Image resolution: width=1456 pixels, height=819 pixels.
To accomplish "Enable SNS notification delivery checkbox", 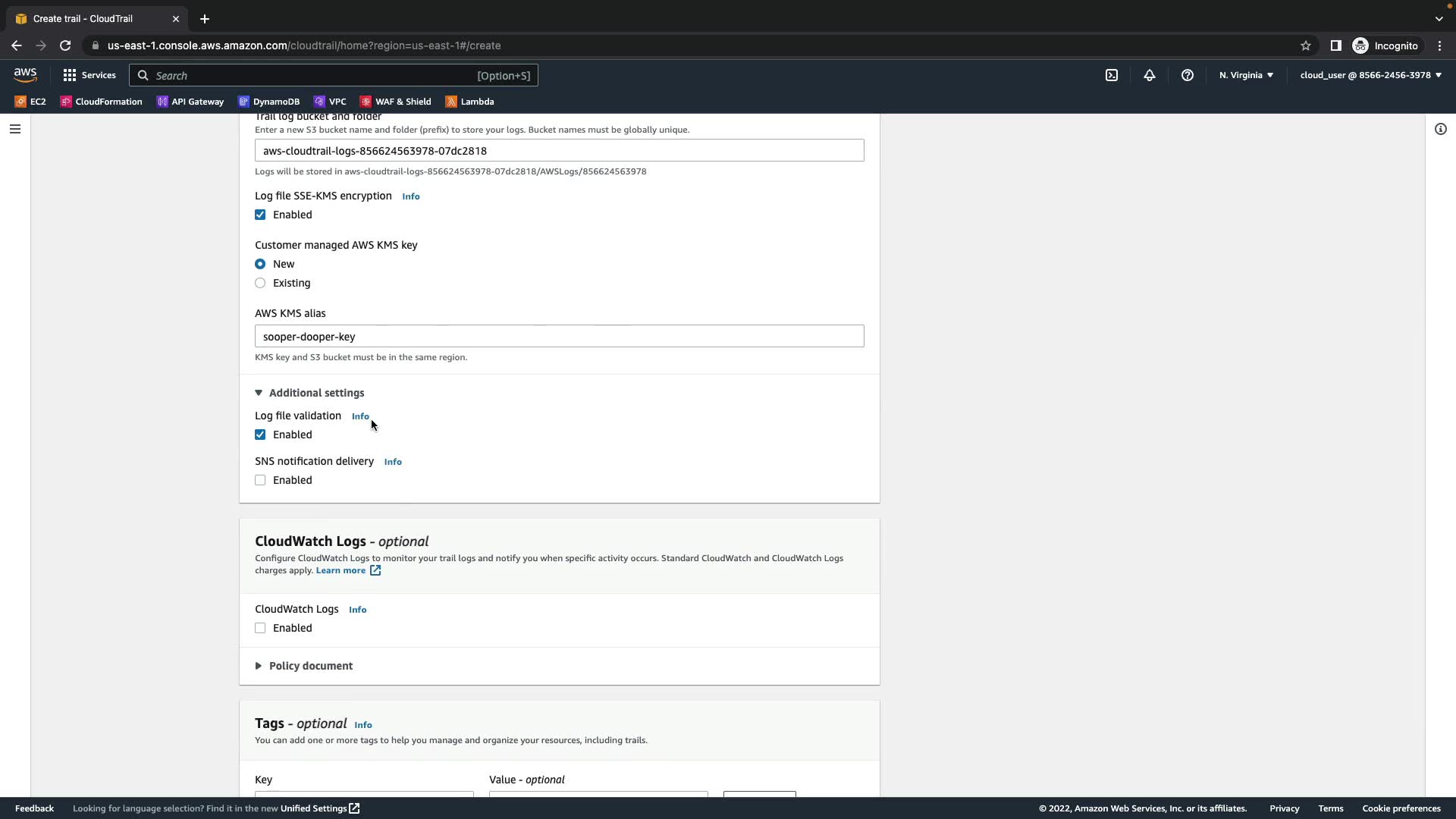I will [x=260, y=480].
